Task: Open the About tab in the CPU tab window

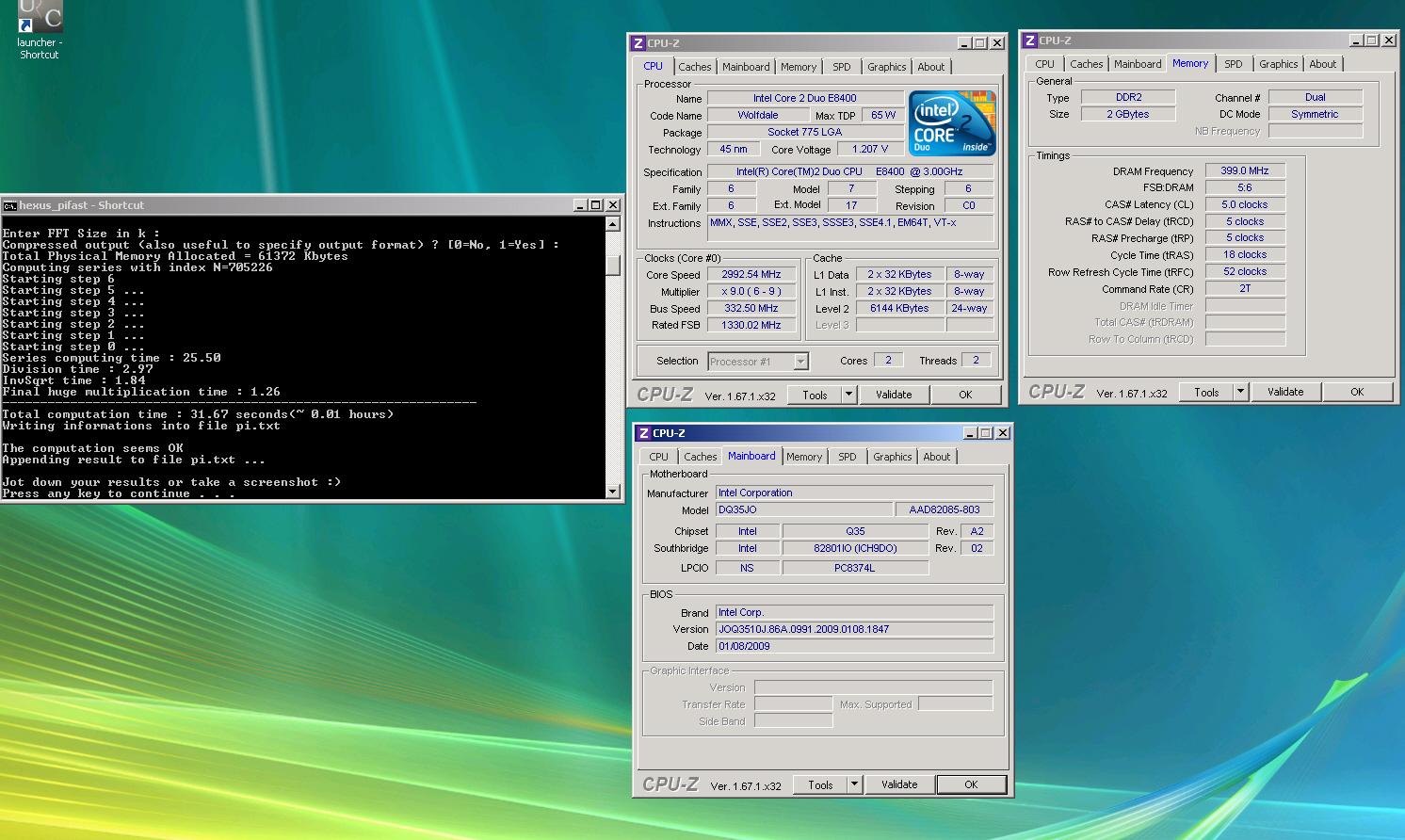Action: [931, 67]
